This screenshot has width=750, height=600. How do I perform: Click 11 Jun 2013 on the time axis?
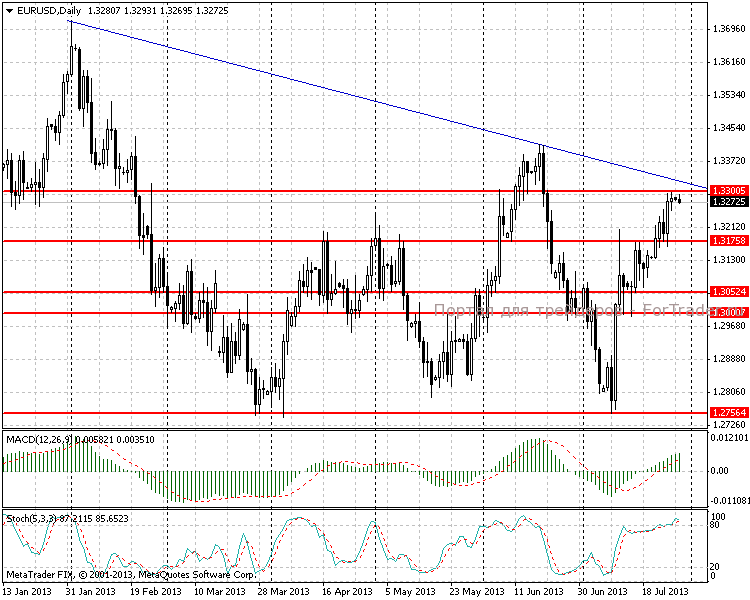click(539, 591)
